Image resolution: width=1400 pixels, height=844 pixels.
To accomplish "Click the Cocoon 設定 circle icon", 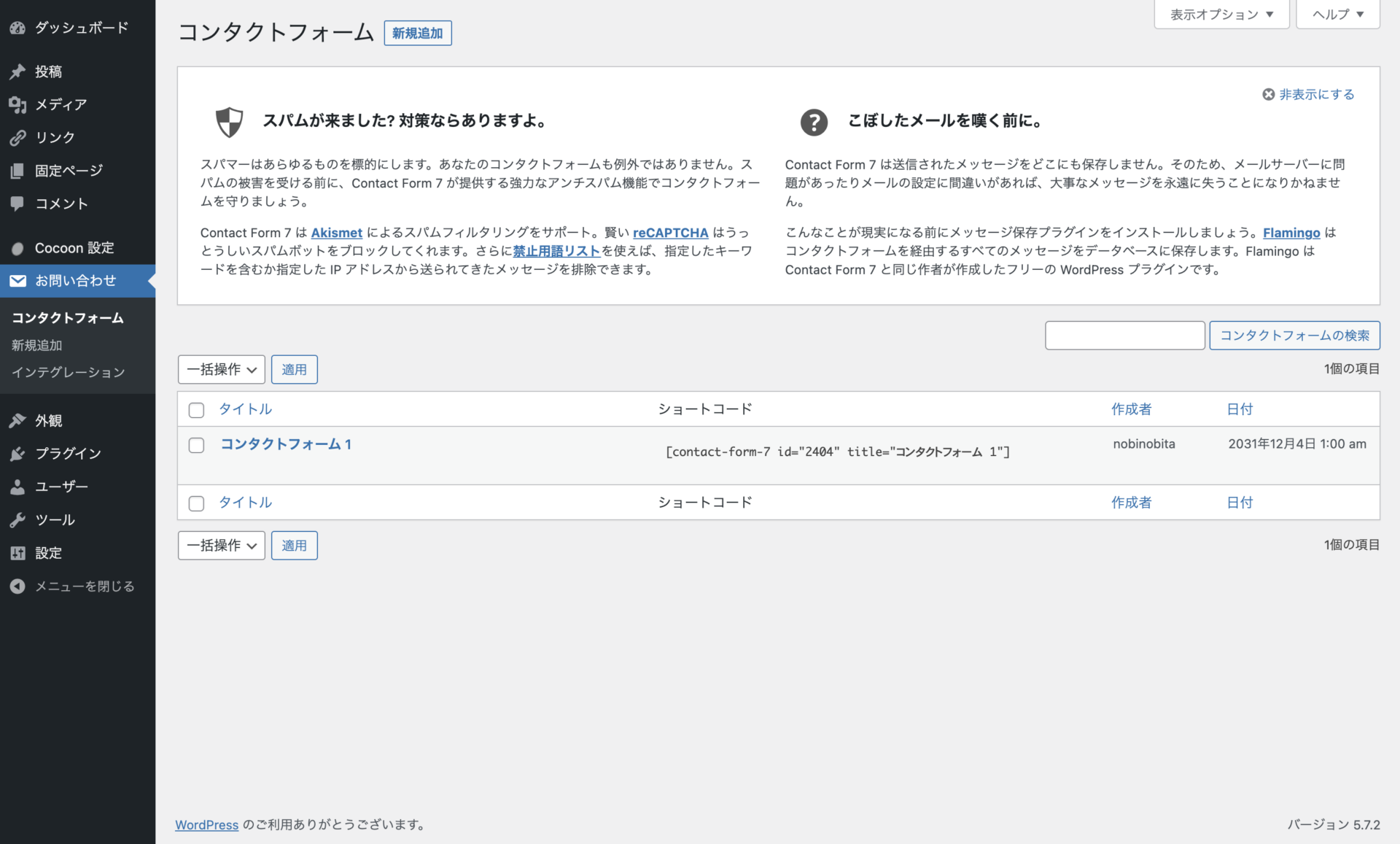I will tap(17, 248).
